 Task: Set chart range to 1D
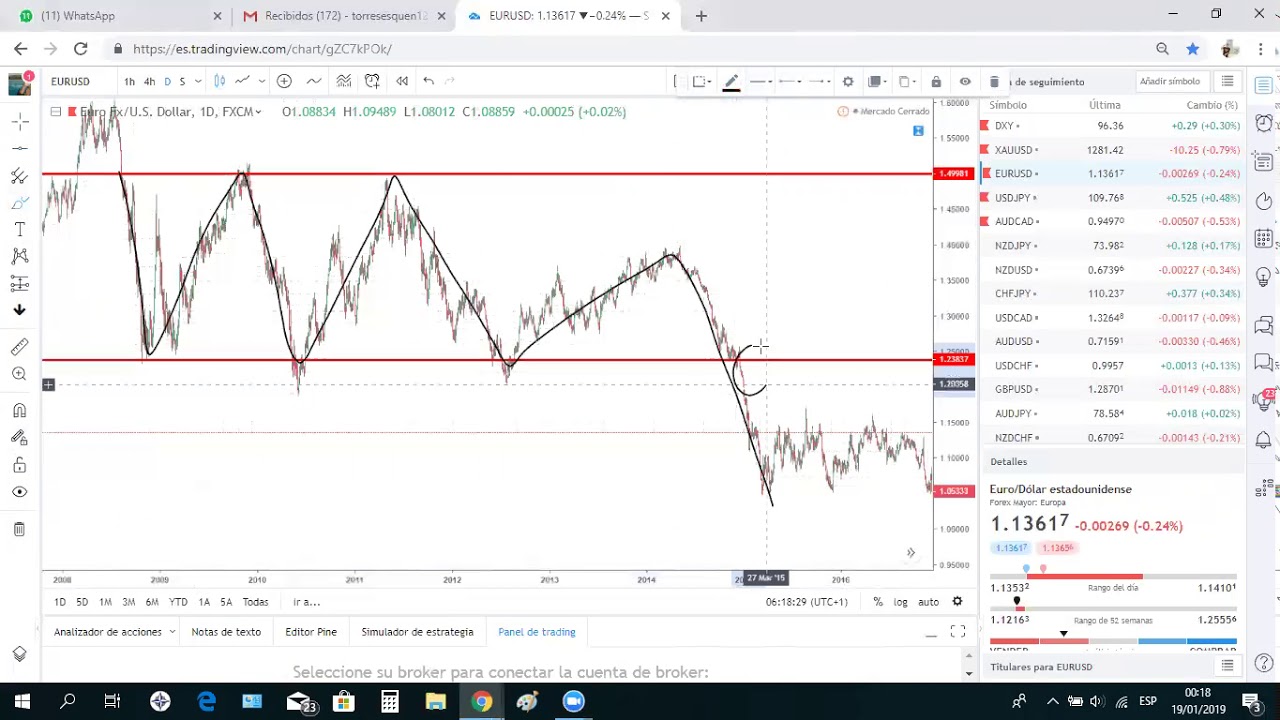(60, 602)
